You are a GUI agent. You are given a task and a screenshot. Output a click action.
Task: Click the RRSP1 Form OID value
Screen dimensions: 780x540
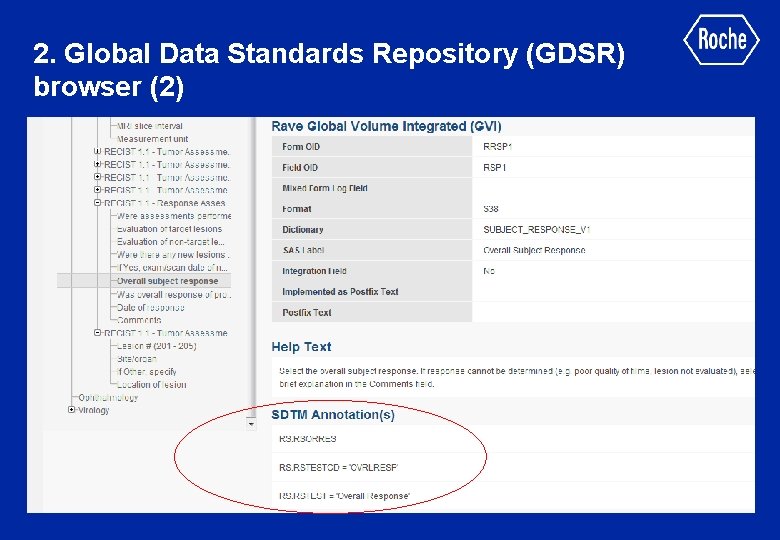tap(497, 147)
